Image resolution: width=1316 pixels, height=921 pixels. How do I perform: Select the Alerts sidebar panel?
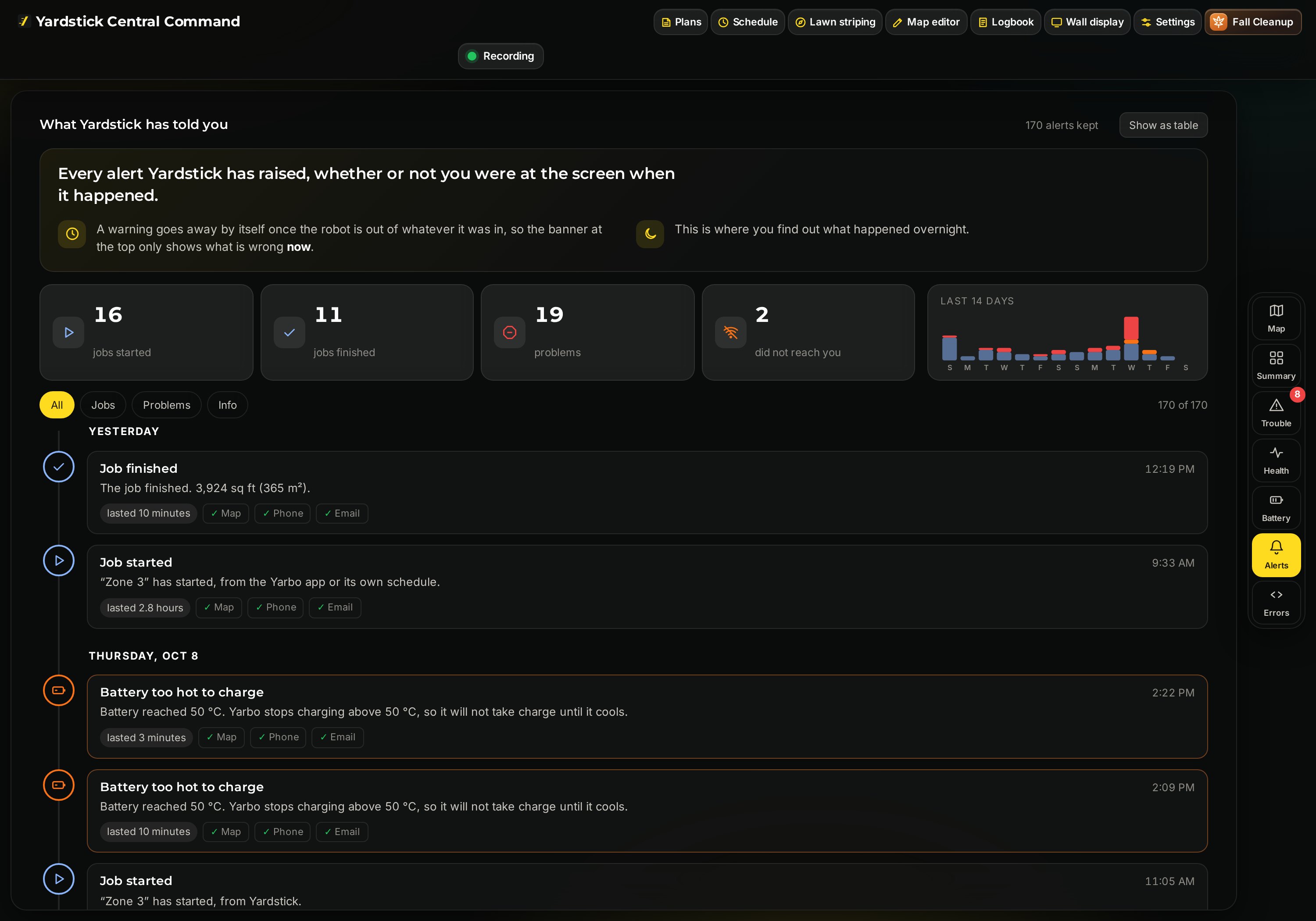click(x=1276, y=555)
